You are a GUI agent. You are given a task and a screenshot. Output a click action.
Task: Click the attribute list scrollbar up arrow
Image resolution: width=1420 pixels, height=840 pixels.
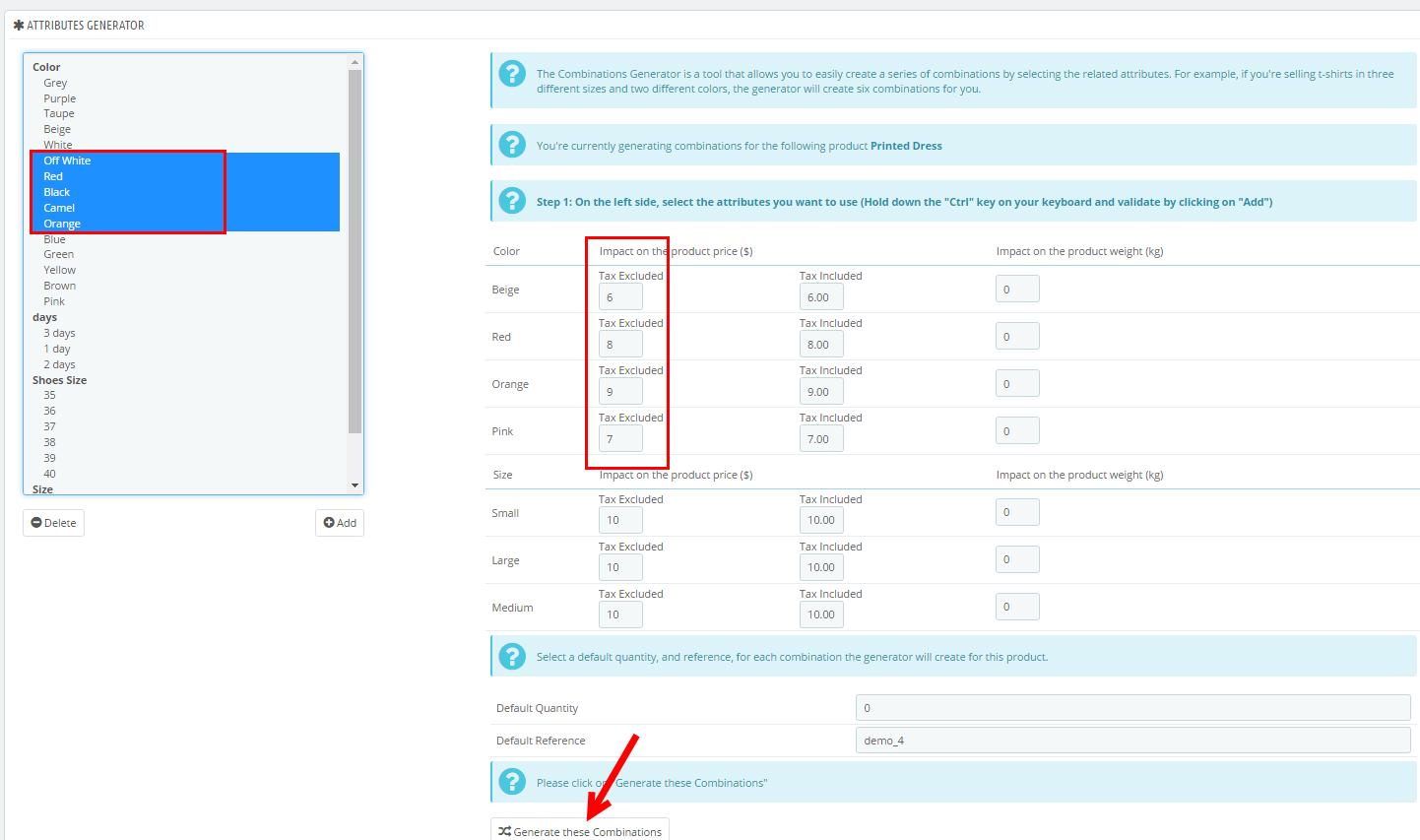coord(355,62)
